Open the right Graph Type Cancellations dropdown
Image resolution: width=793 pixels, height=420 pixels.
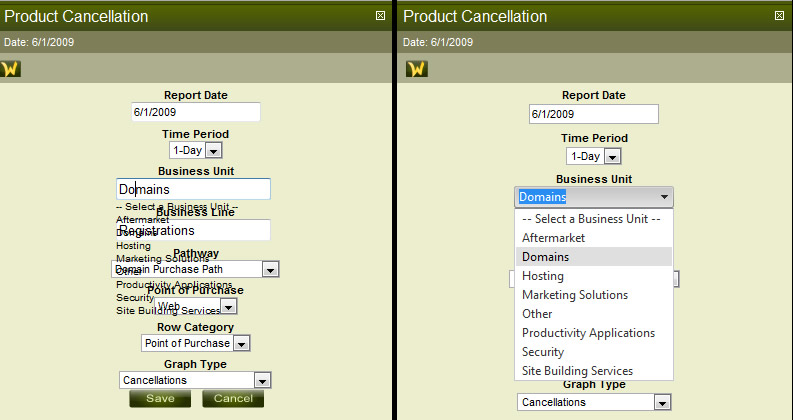coord(661,402)
